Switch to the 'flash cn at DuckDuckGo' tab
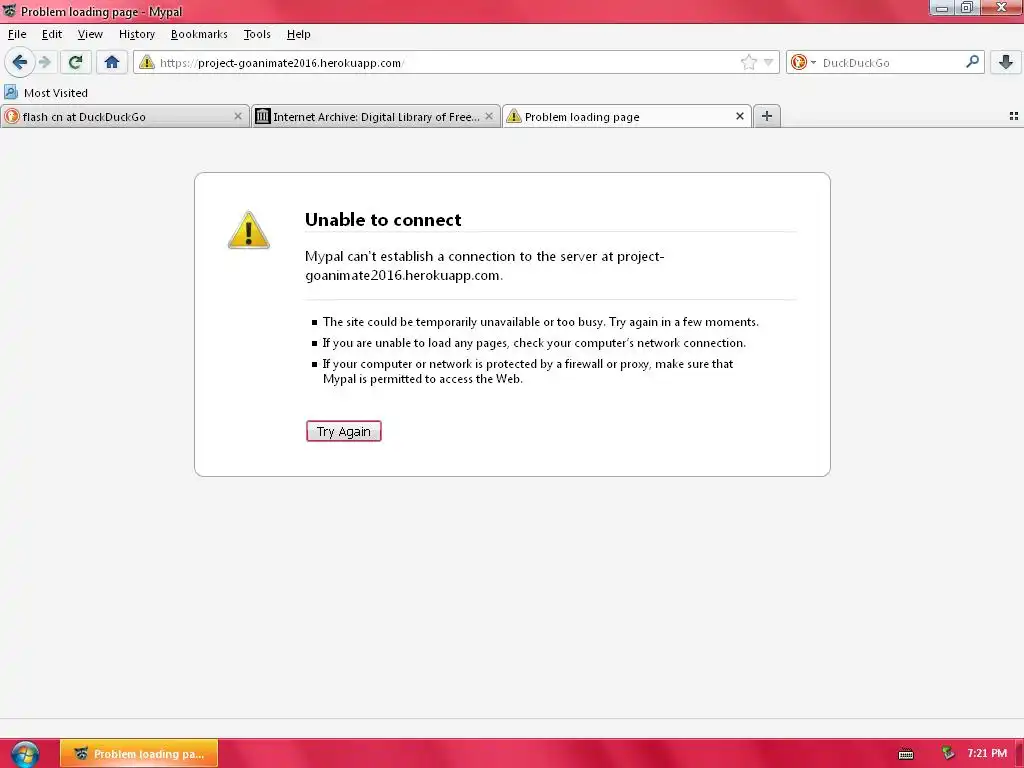The image size is (1024, 768). pos(125,116)
